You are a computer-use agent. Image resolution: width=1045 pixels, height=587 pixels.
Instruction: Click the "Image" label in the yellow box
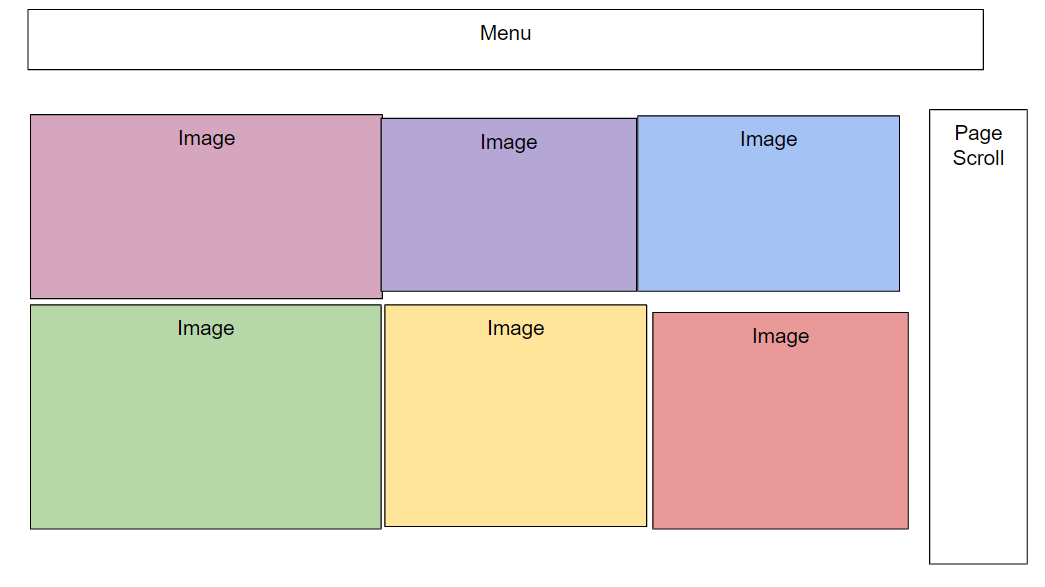click(516, 329)
